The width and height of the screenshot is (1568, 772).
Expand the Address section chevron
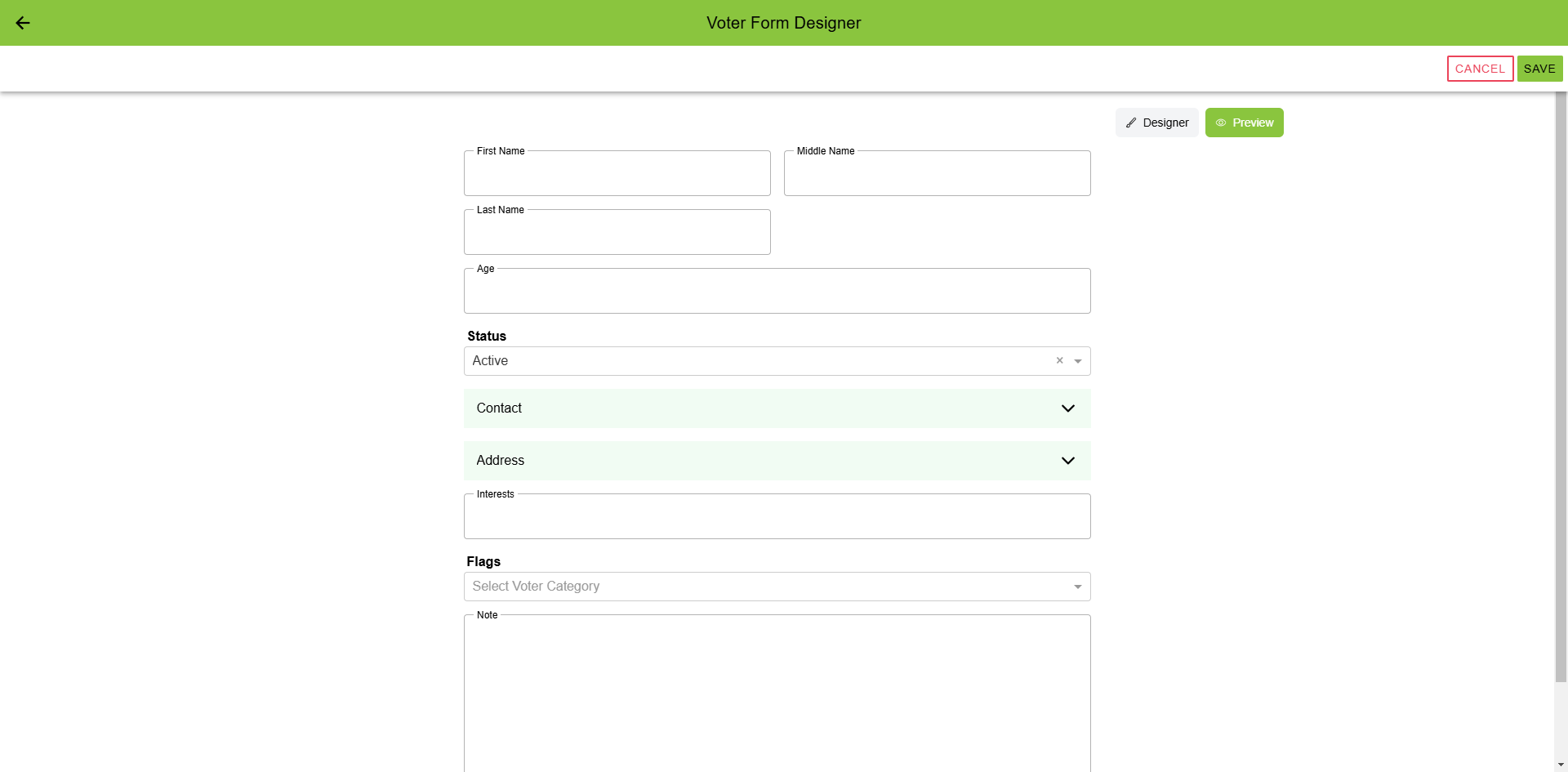pos(1067,461)
